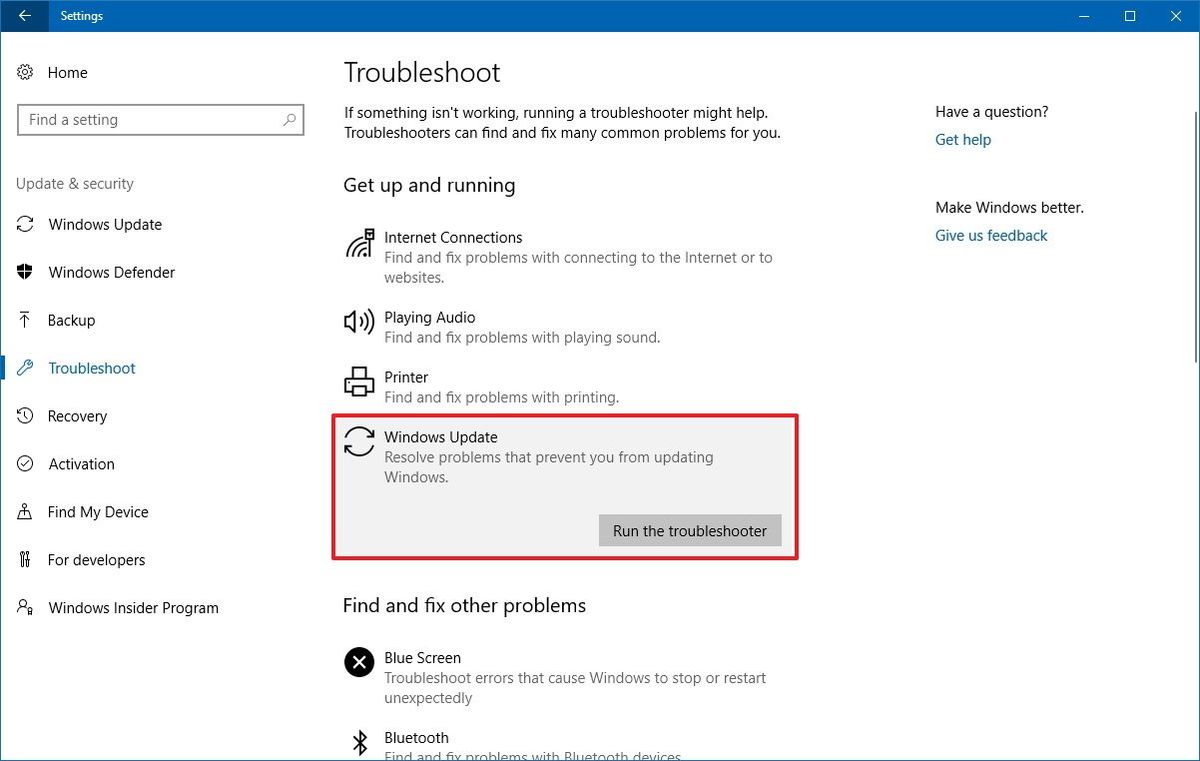Select the Windows Defender shield icon
Screen dimensions: 1200x761
25,272
